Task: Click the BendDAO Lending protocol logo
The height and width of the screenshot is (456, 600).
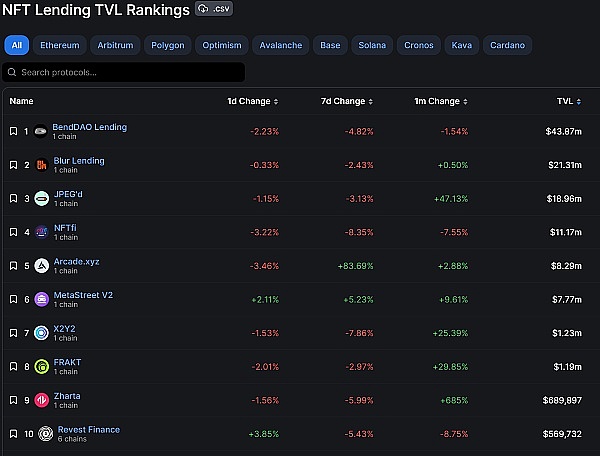Action: (x=41, y=131)
